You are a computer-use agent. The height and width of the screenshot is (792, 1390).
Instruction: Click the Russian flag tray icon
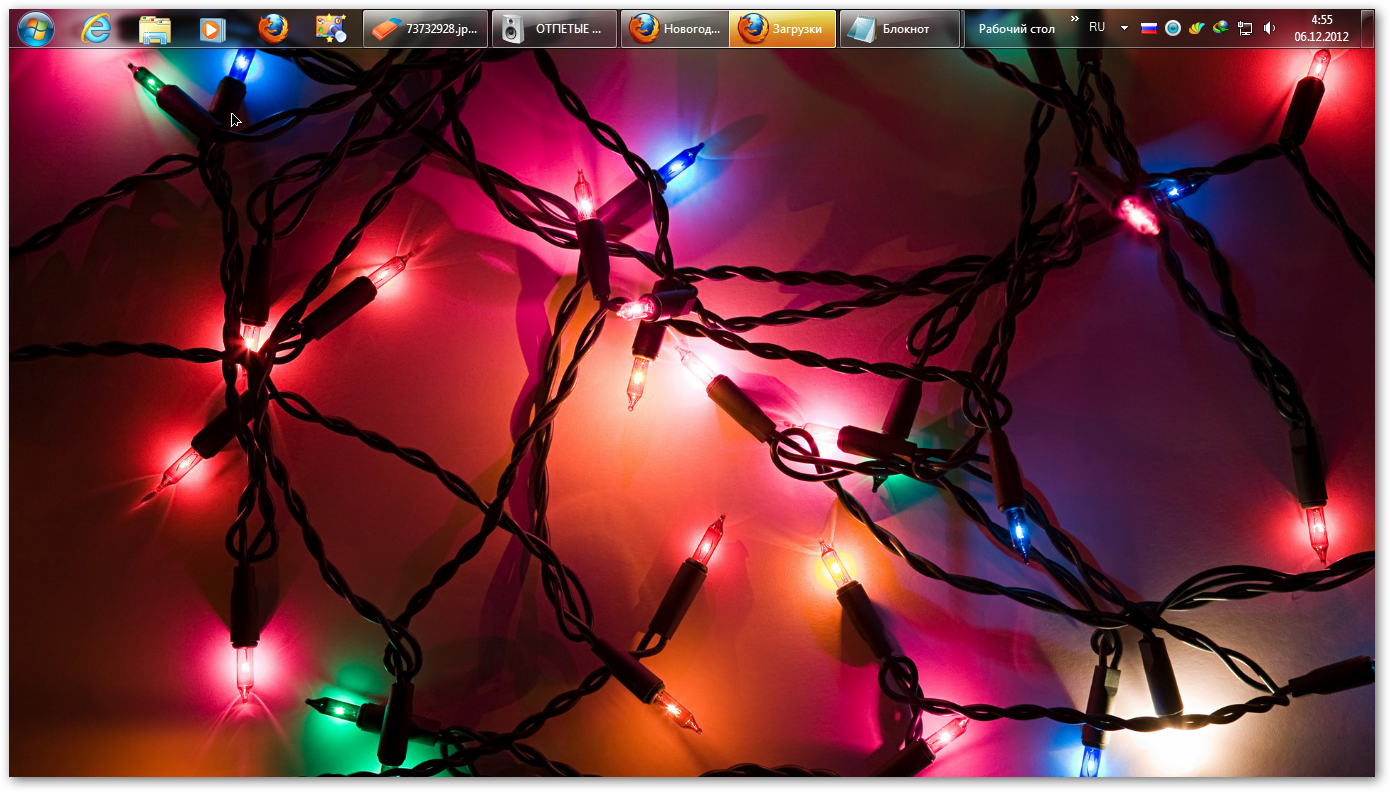1149,28
